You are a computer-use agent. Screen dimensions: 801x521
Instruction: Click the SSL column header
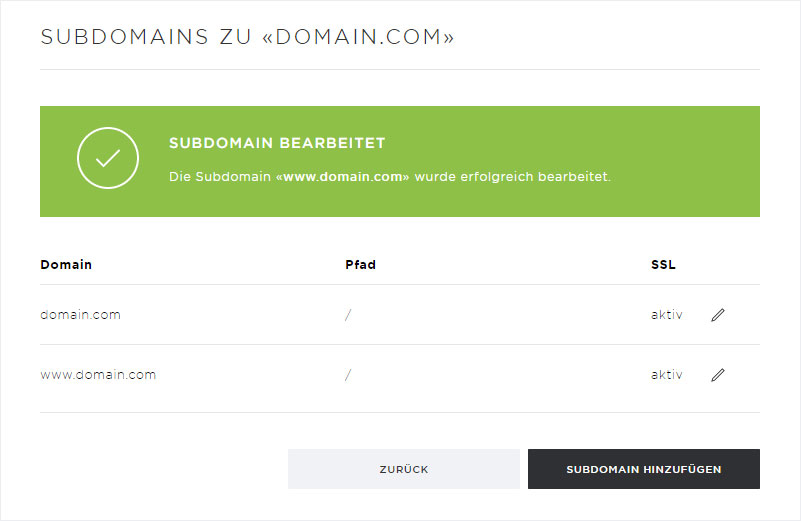click(663, 265)
